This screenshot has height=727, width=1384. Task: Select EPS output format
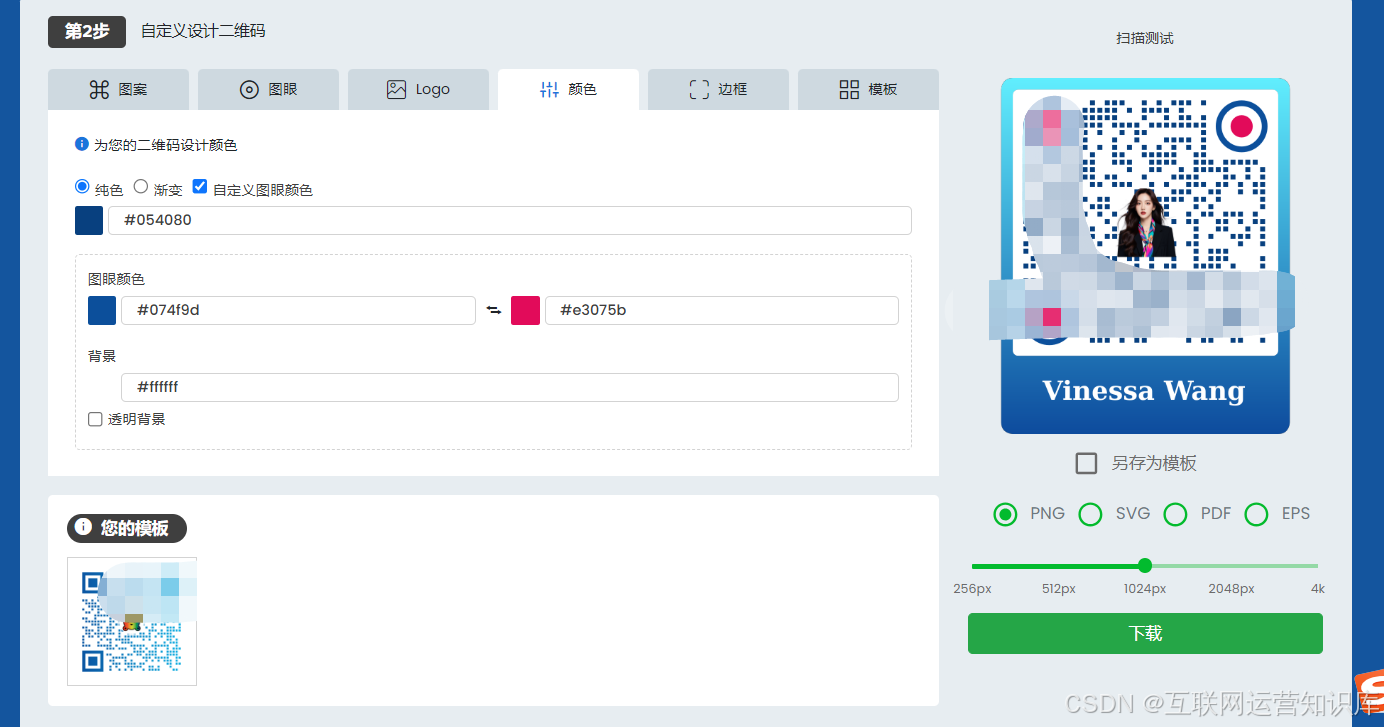1256,514
